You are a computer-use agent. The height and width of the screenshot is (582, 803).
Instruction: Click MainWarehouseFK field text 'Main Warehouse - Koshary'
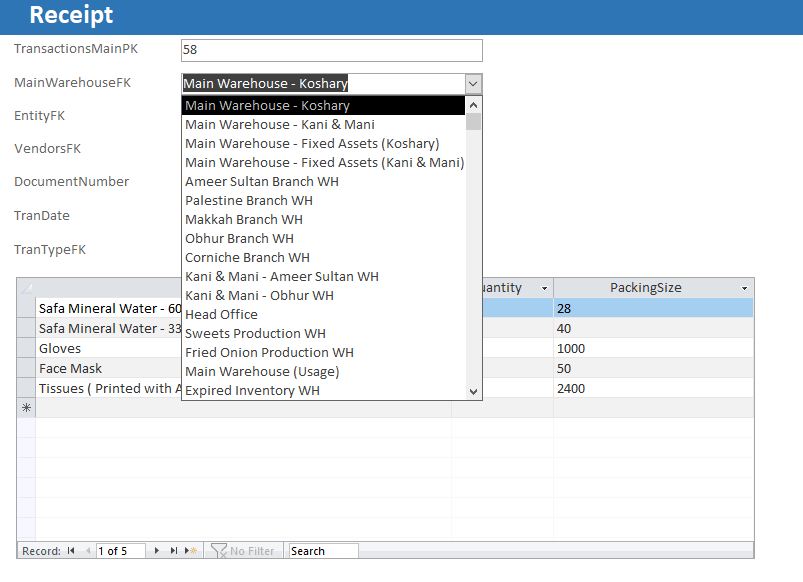point(265,84)
